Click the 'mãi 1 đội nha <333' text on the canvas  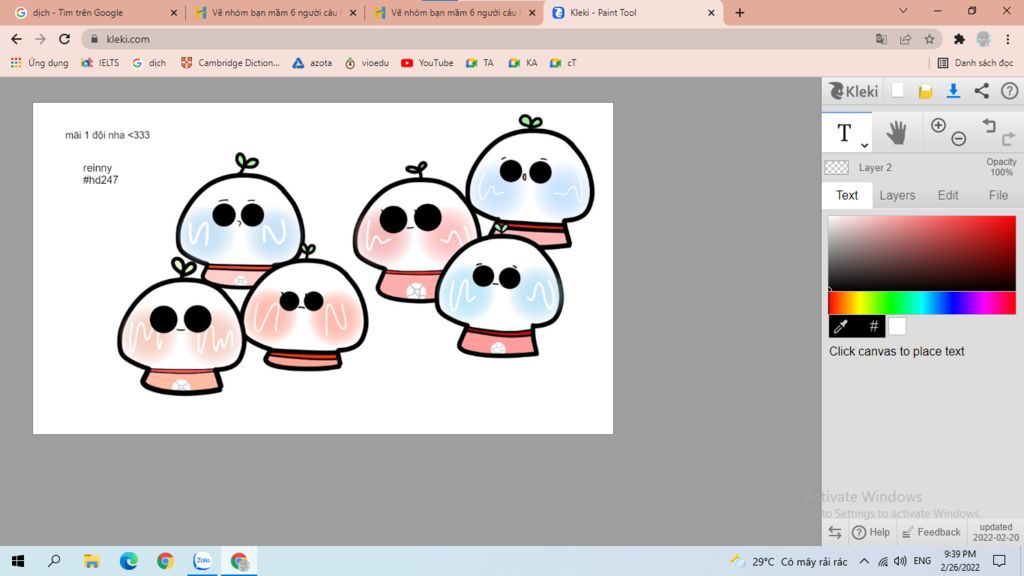pos(107,135)
